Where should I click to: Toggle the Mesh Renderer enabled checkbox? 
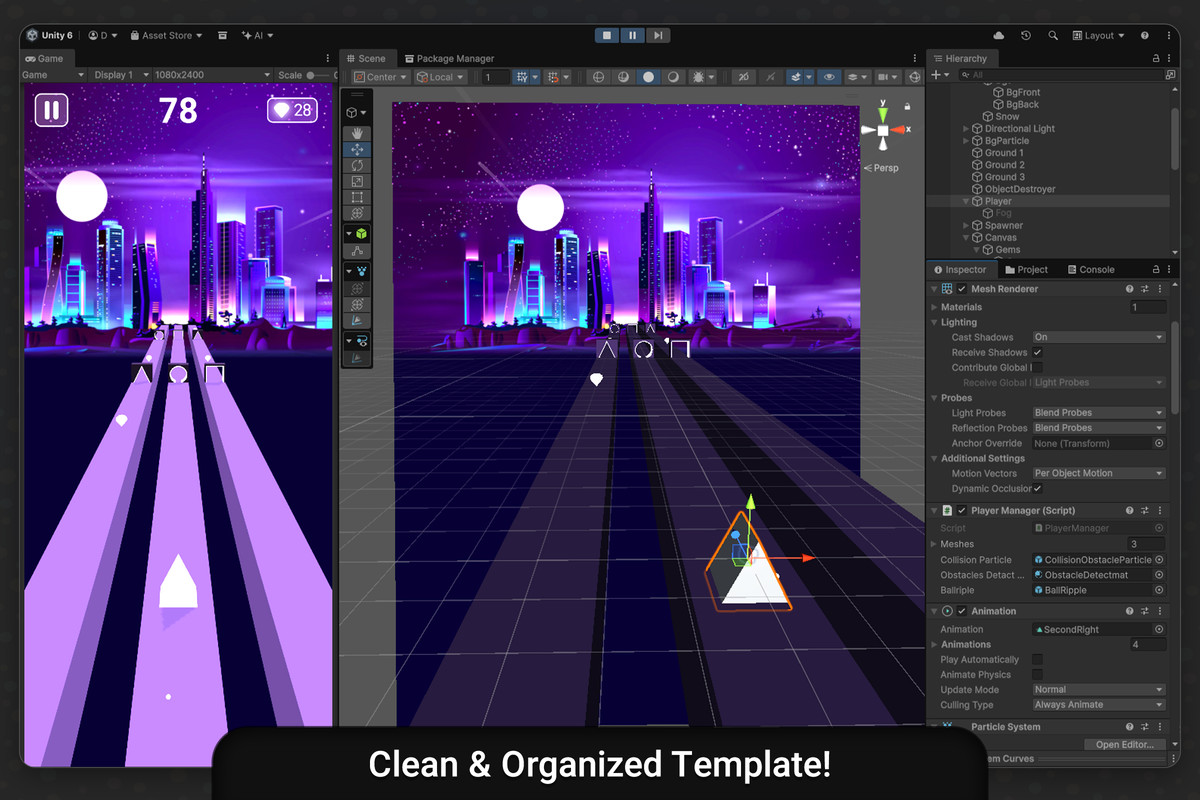pos(961,289)
